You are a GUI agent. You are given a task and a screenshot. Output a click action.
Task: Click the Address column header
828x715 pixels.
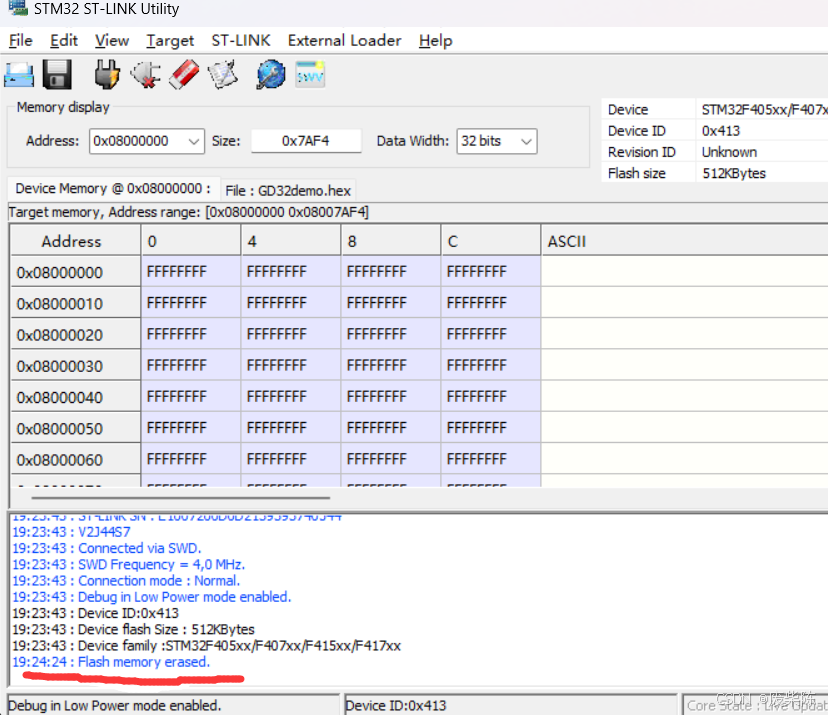pos(75,241)
